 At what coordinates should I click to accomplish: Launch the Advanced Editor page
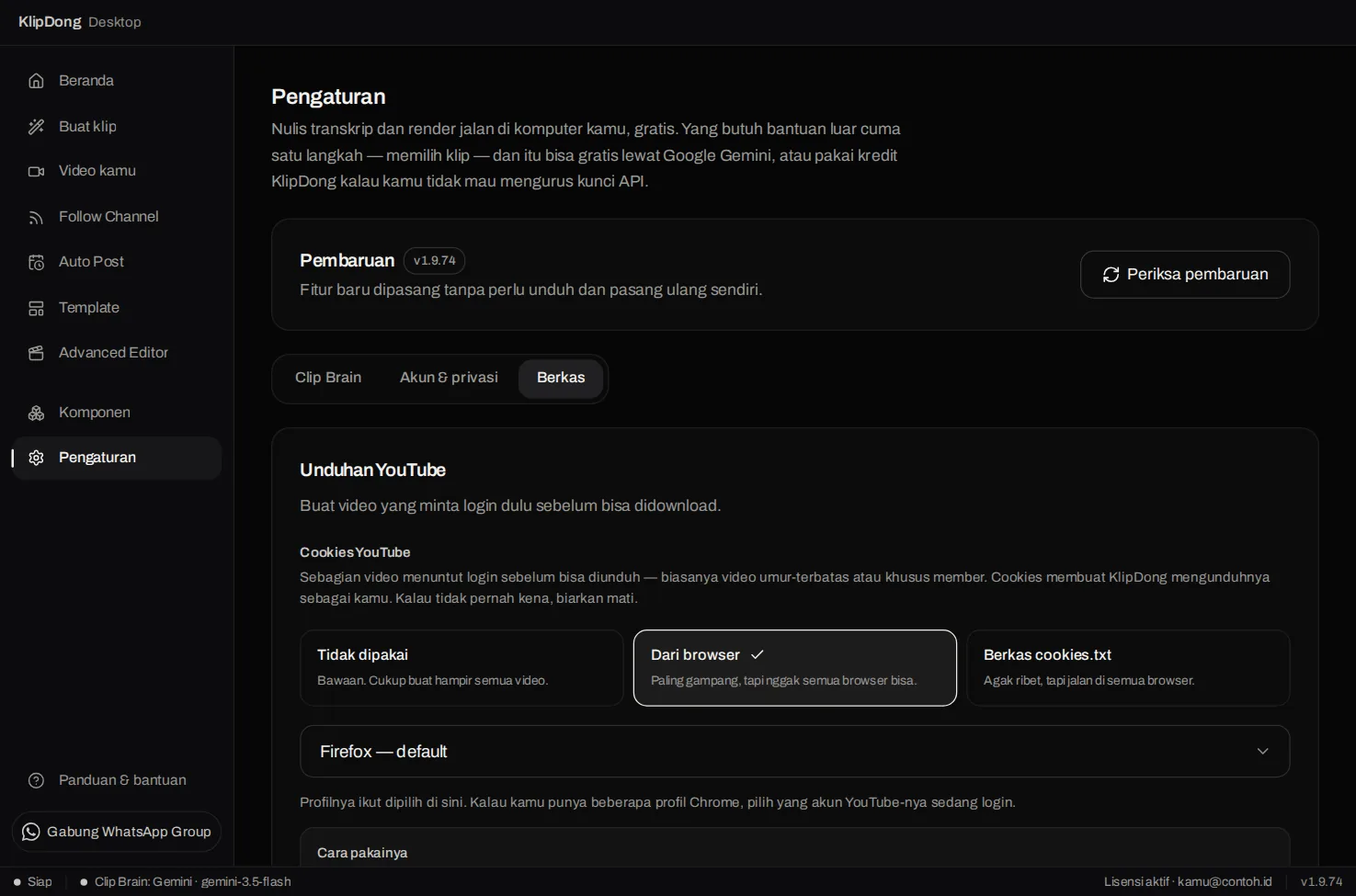pyautogui.click(x=117, y=353)
